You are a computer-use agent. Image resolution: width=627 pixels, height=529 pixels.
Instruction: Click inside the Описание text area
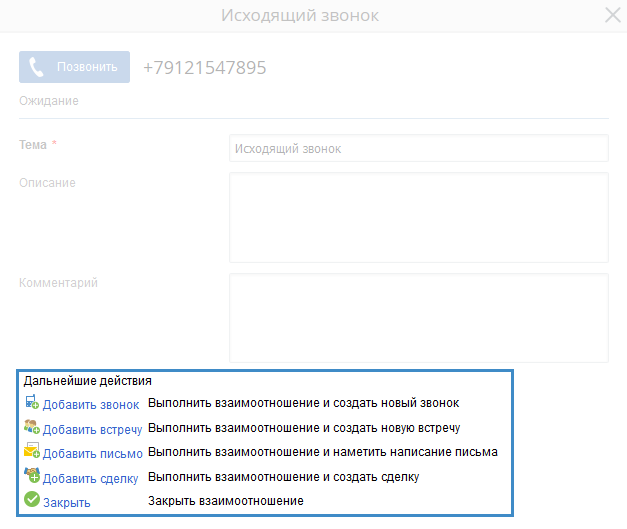coord(418,217)
